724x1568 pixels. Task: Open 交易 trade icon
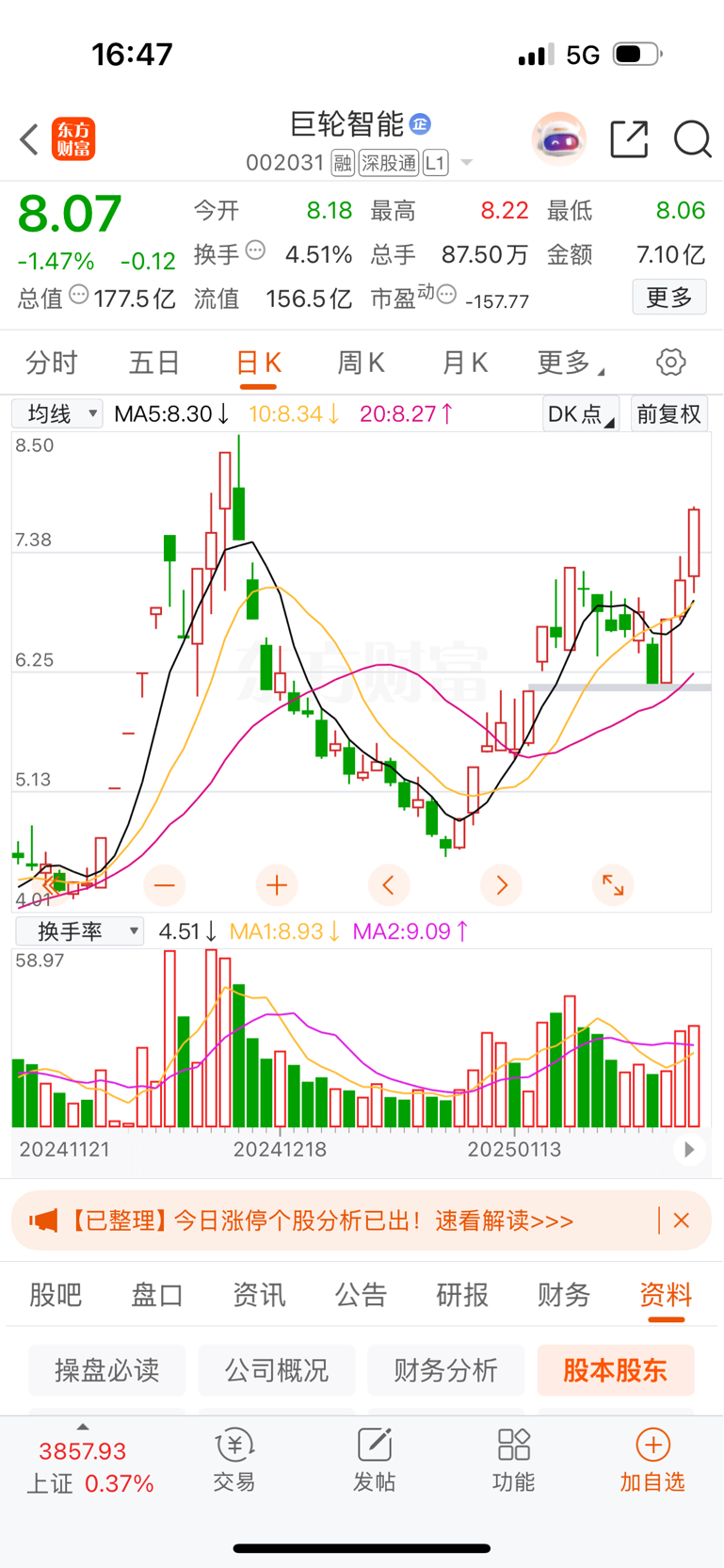click(x=234, y=1461)
